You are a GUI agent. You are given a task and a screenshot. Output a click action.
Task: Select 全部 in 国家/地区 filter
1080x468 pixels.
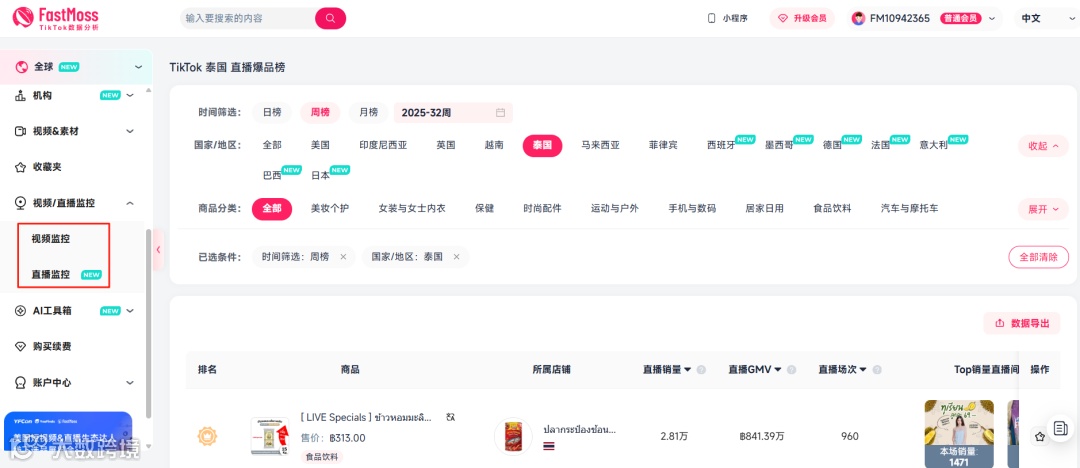click(x=272, y=145)
